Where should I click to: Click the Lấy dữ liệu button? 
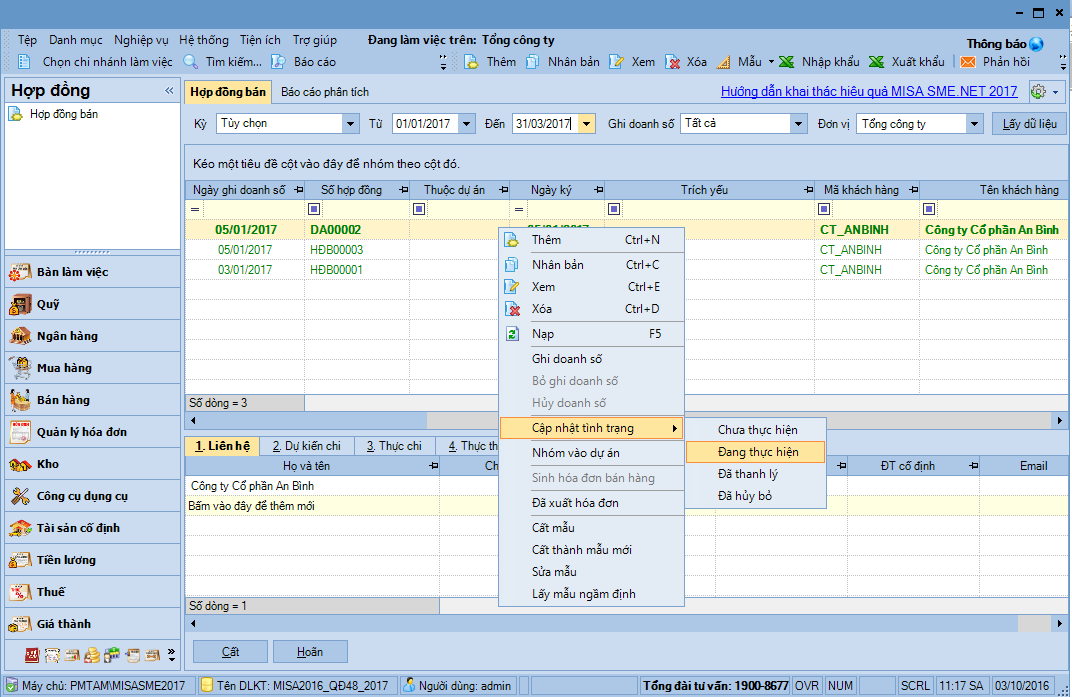tap(1028, 124)
